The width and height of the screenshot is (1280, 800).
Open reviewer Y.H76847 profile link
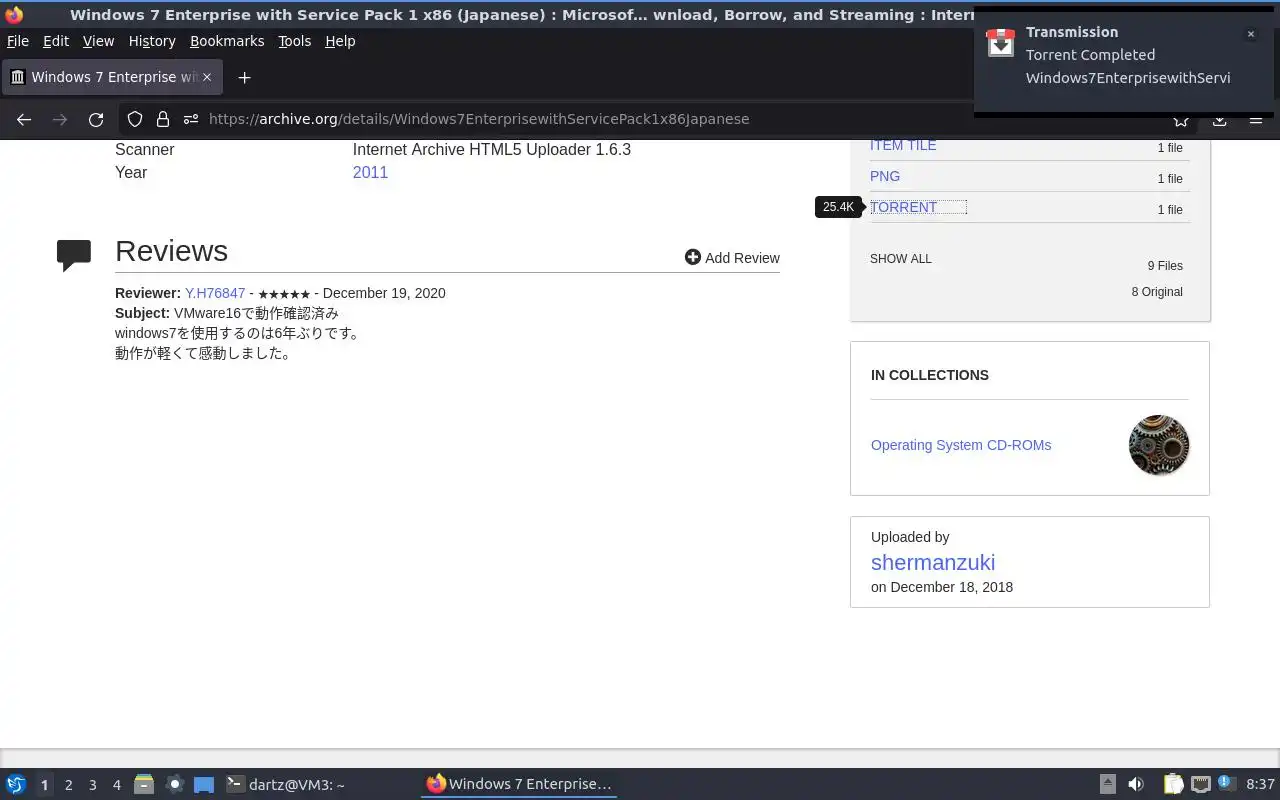215,293
